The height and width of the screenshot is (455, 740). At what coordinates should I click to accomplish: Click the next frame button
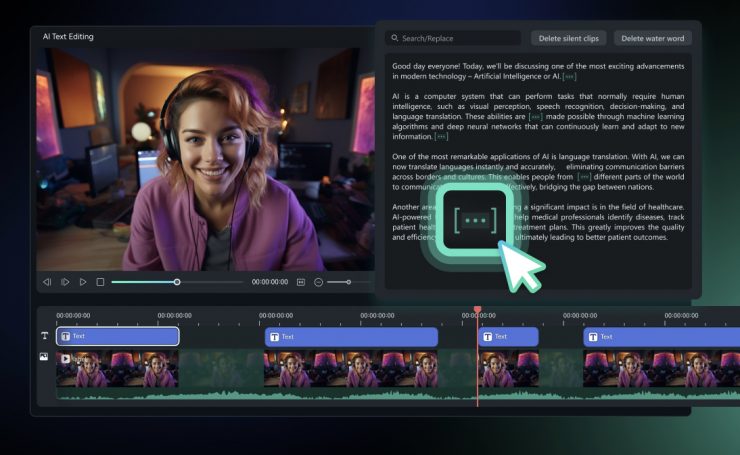pos(65,282)
